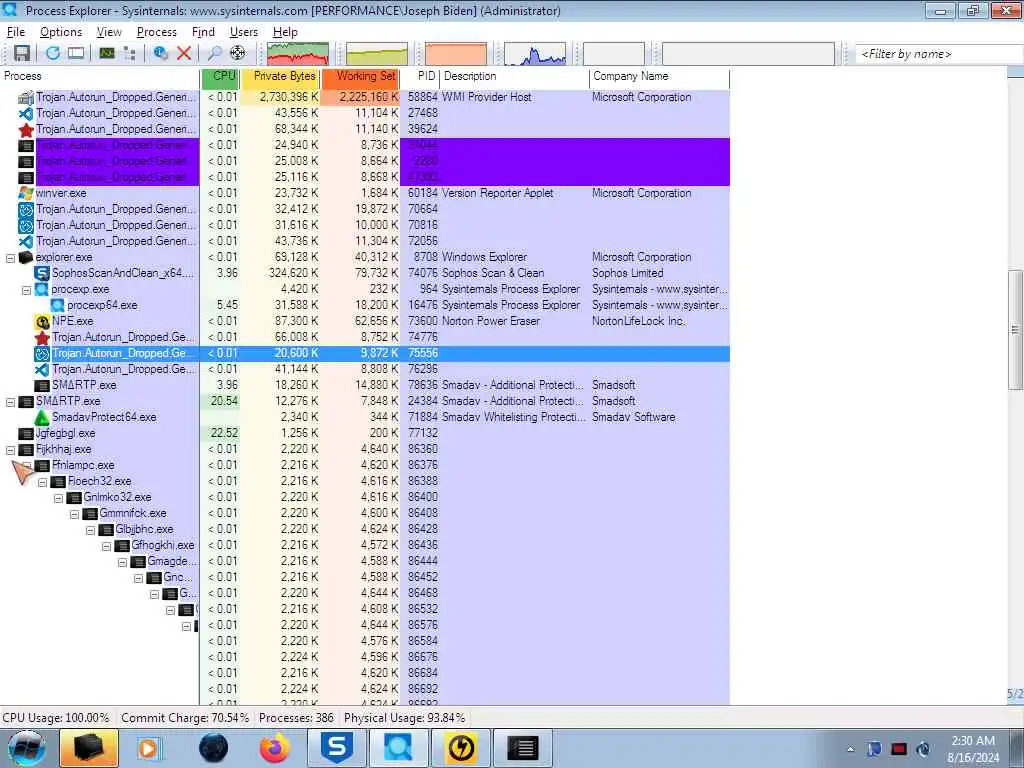Open Firefox from the taskbar
This screenshot has width=1024, height=768.
(274, 748)
